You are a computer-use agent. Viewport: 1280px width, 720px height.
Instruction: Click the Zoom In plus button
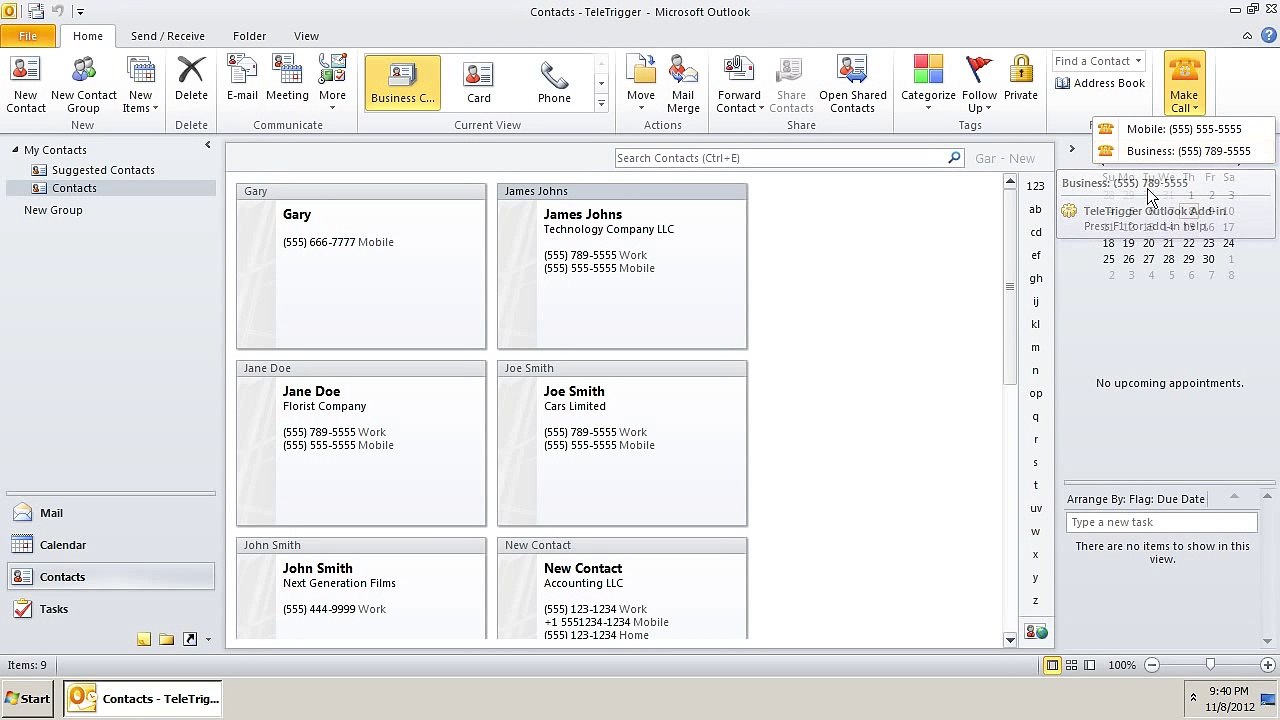click(x=1268, y=665)
